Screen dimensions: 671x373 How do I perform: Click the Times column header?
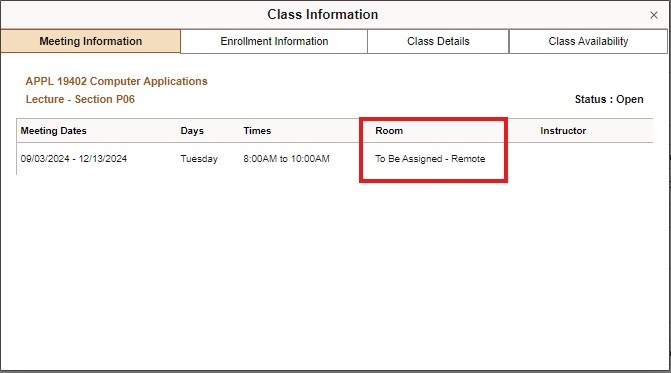point(257,131)
